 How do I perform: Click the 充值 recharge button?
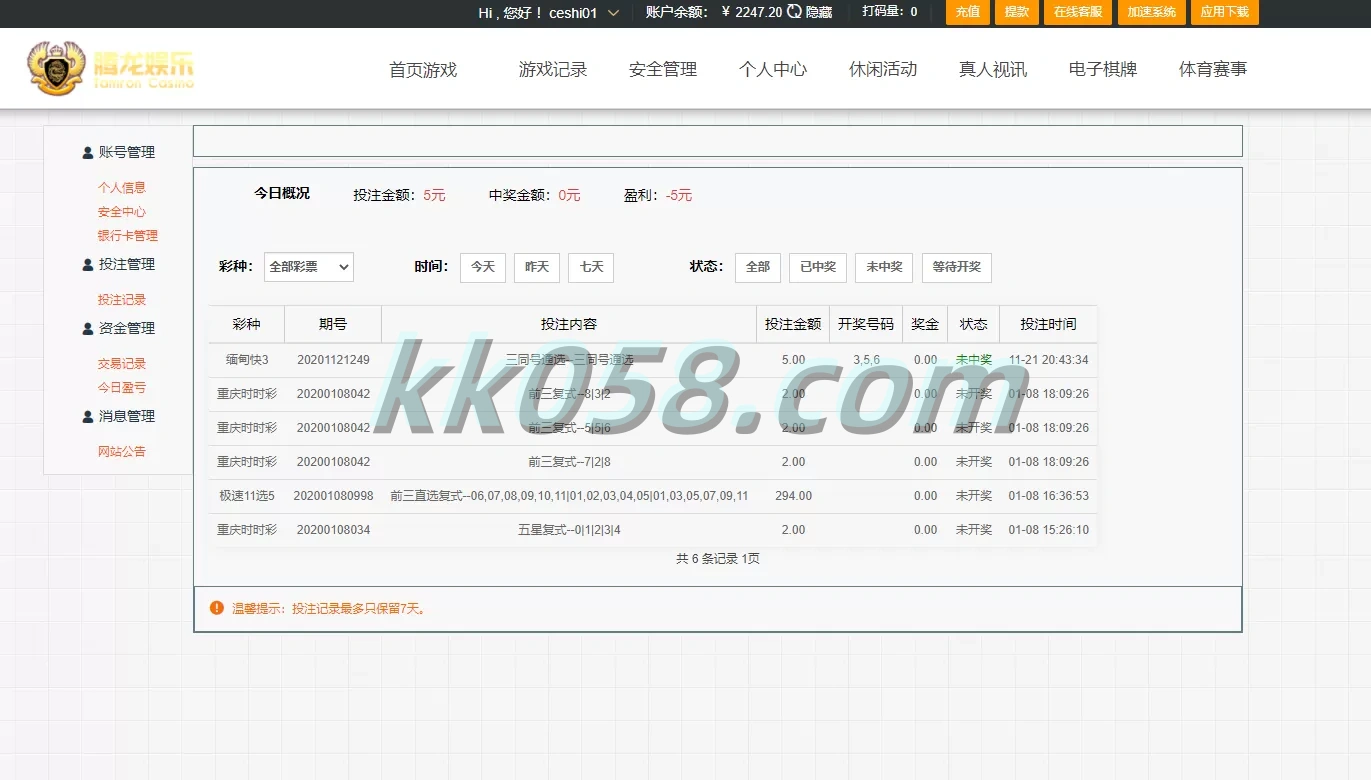(967, 12)
